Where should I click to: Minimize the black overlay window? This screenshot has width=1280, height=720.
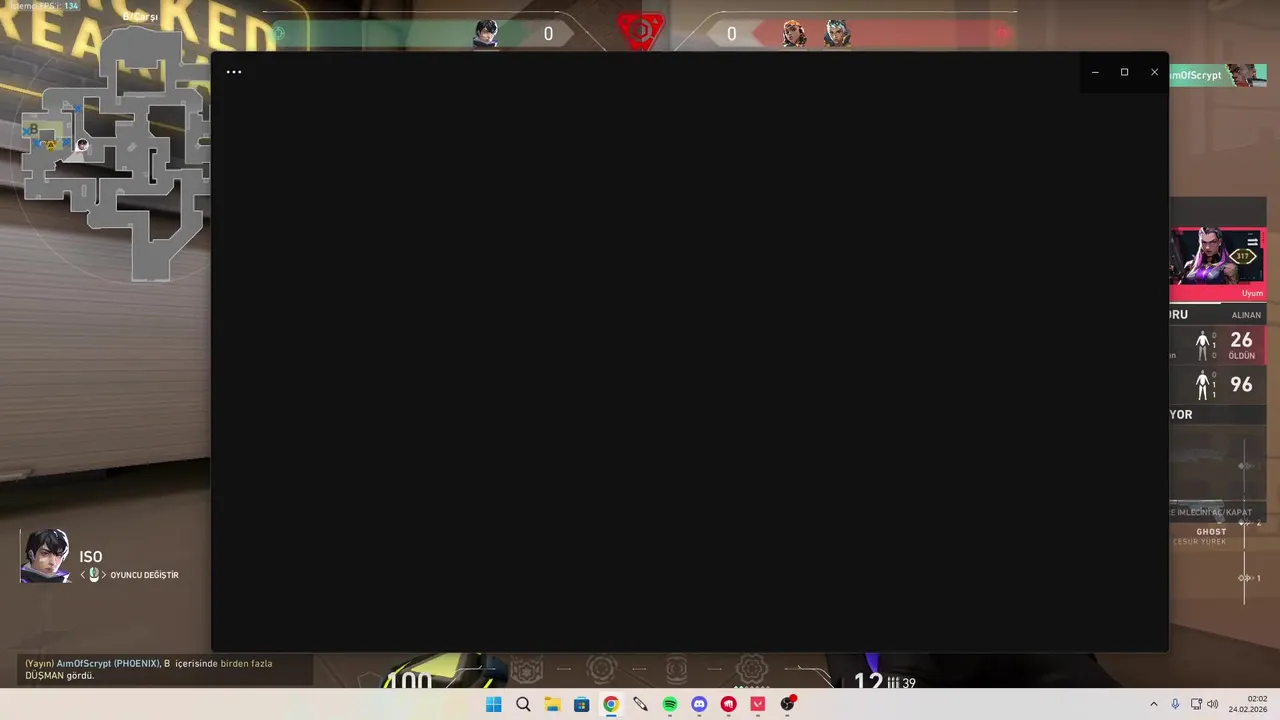(1095, 72)
